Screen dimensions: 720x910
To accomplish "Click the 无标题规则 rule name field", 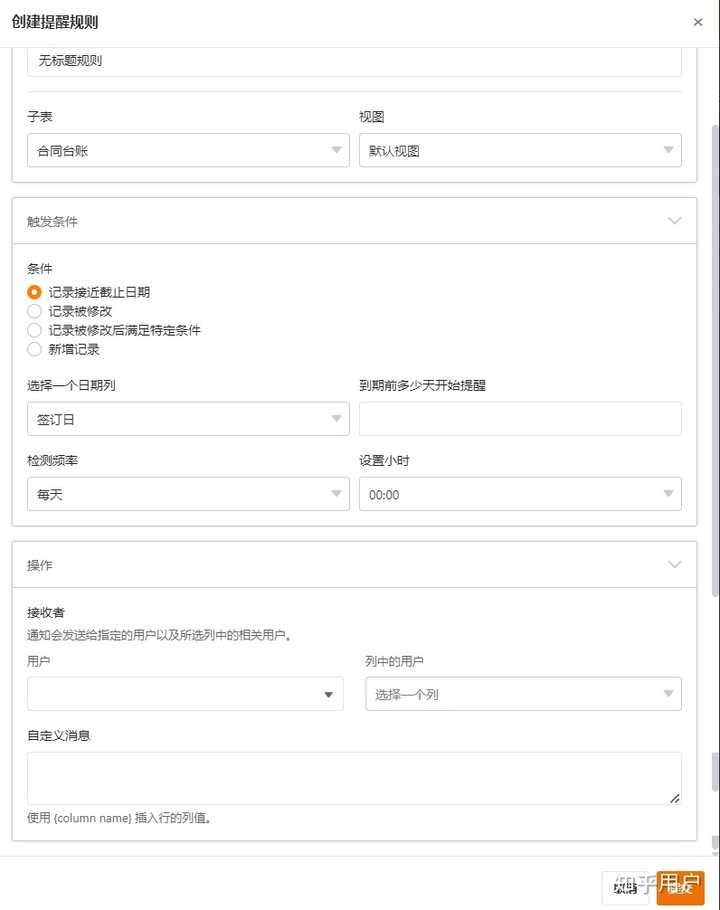I will click(x=354, y=61).
